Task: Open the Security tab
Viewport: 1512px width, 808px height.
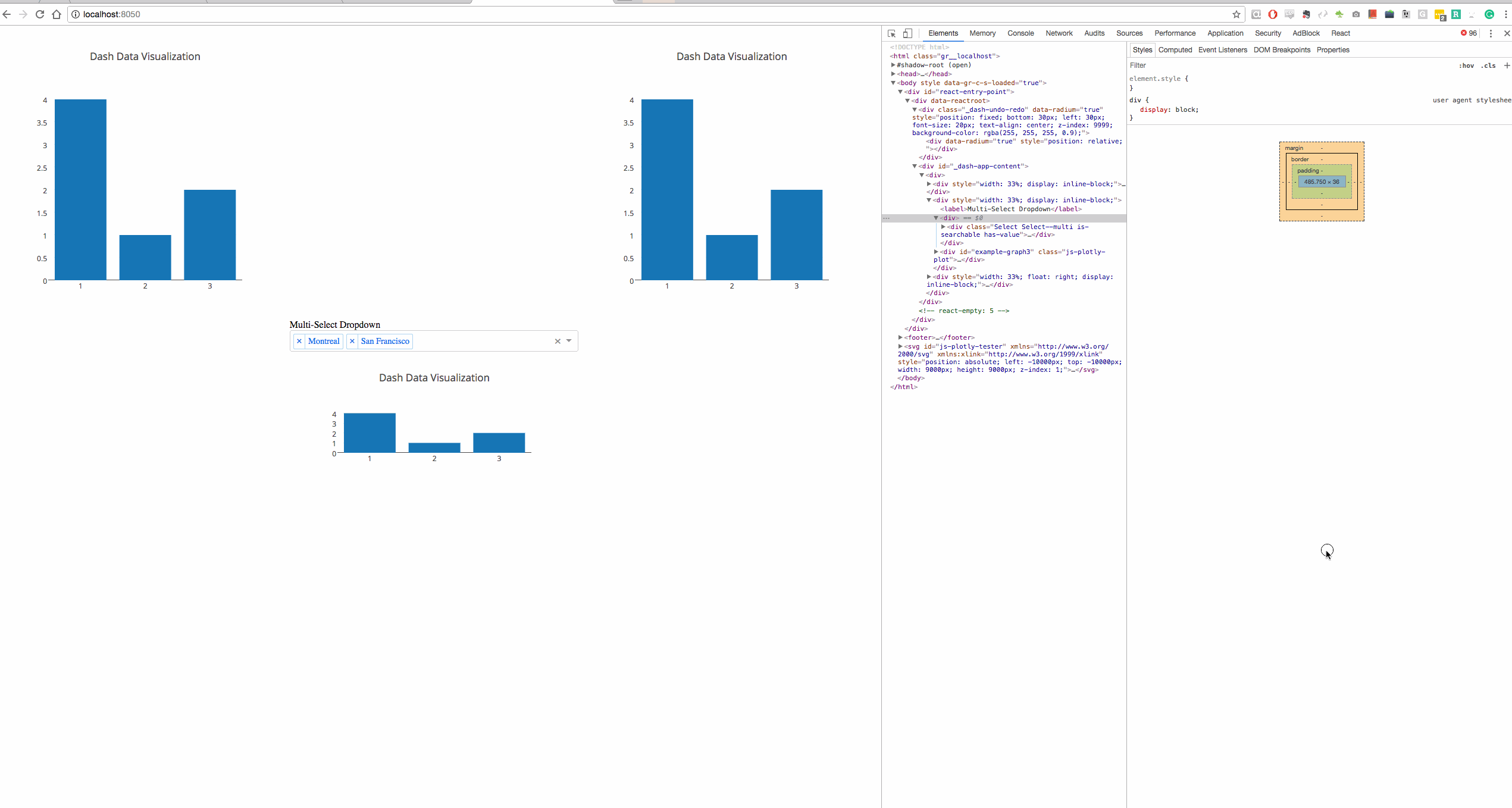Action: (1268, 33)
